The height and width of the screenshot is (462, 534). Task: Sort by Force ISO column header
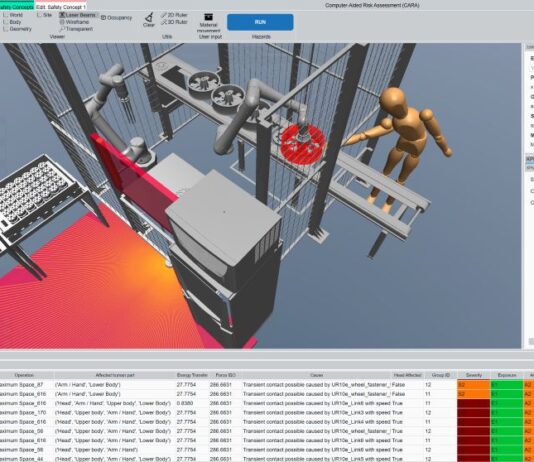pos(225,375)
